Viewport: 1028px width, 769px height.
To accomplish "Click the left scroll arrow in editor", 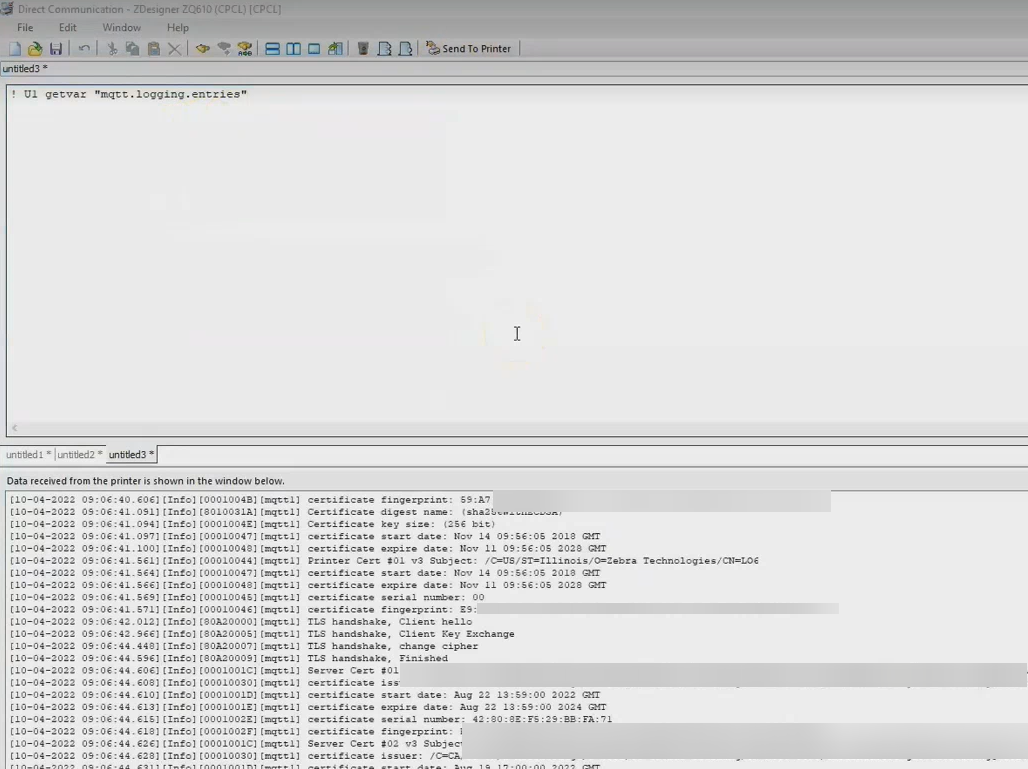I will [14, 428].
